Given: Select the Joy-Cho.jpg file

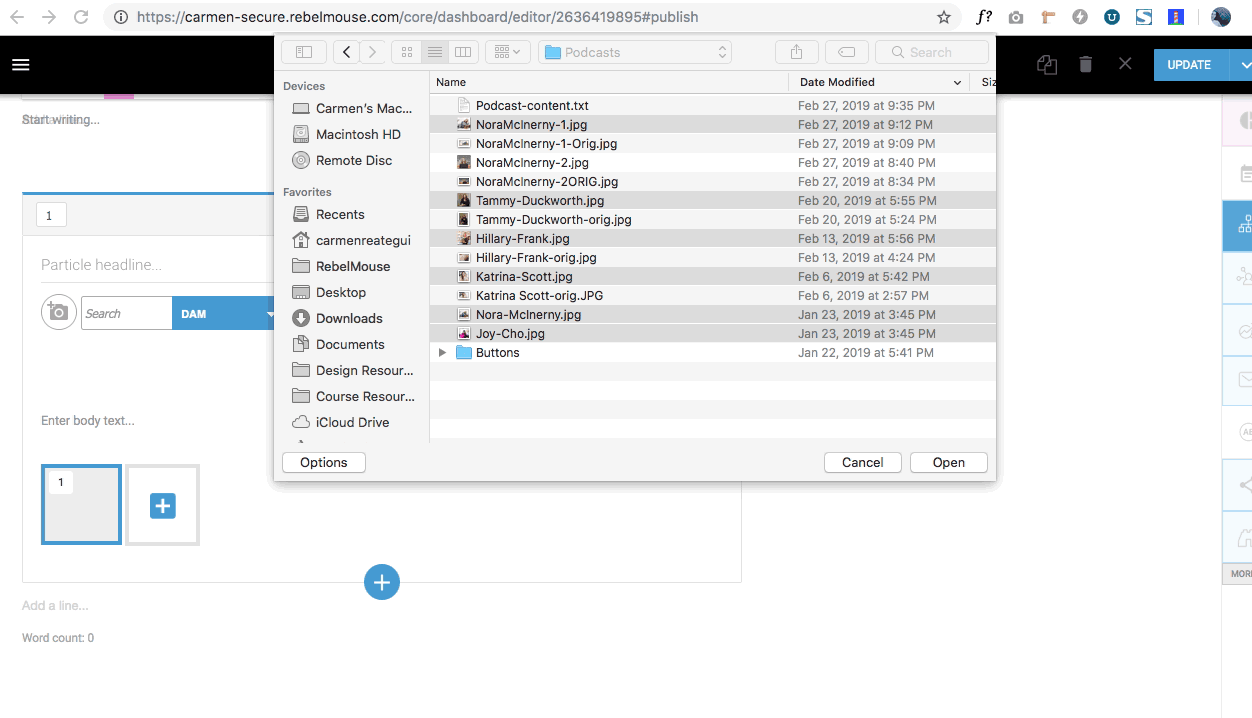Looking at the screenshot, I should coord(510,334).
